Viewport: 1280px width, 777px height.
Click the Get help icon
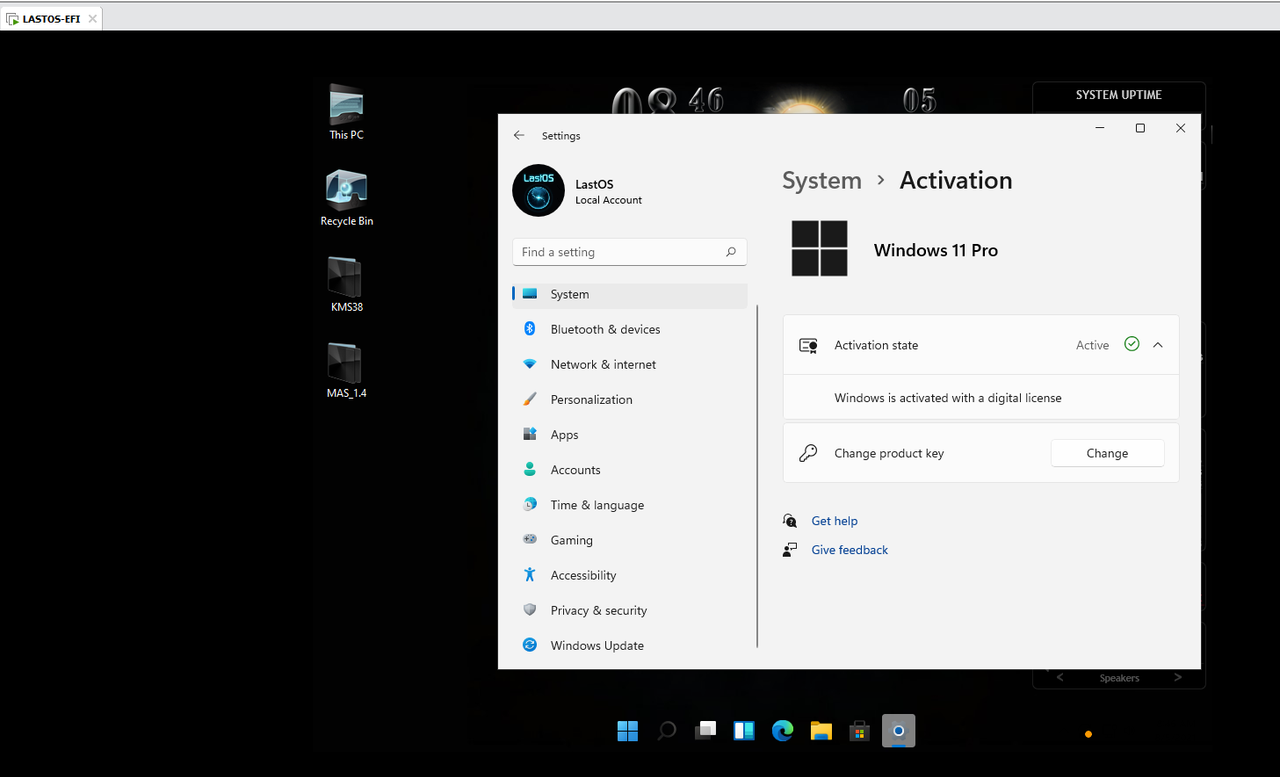coord(790,521)
